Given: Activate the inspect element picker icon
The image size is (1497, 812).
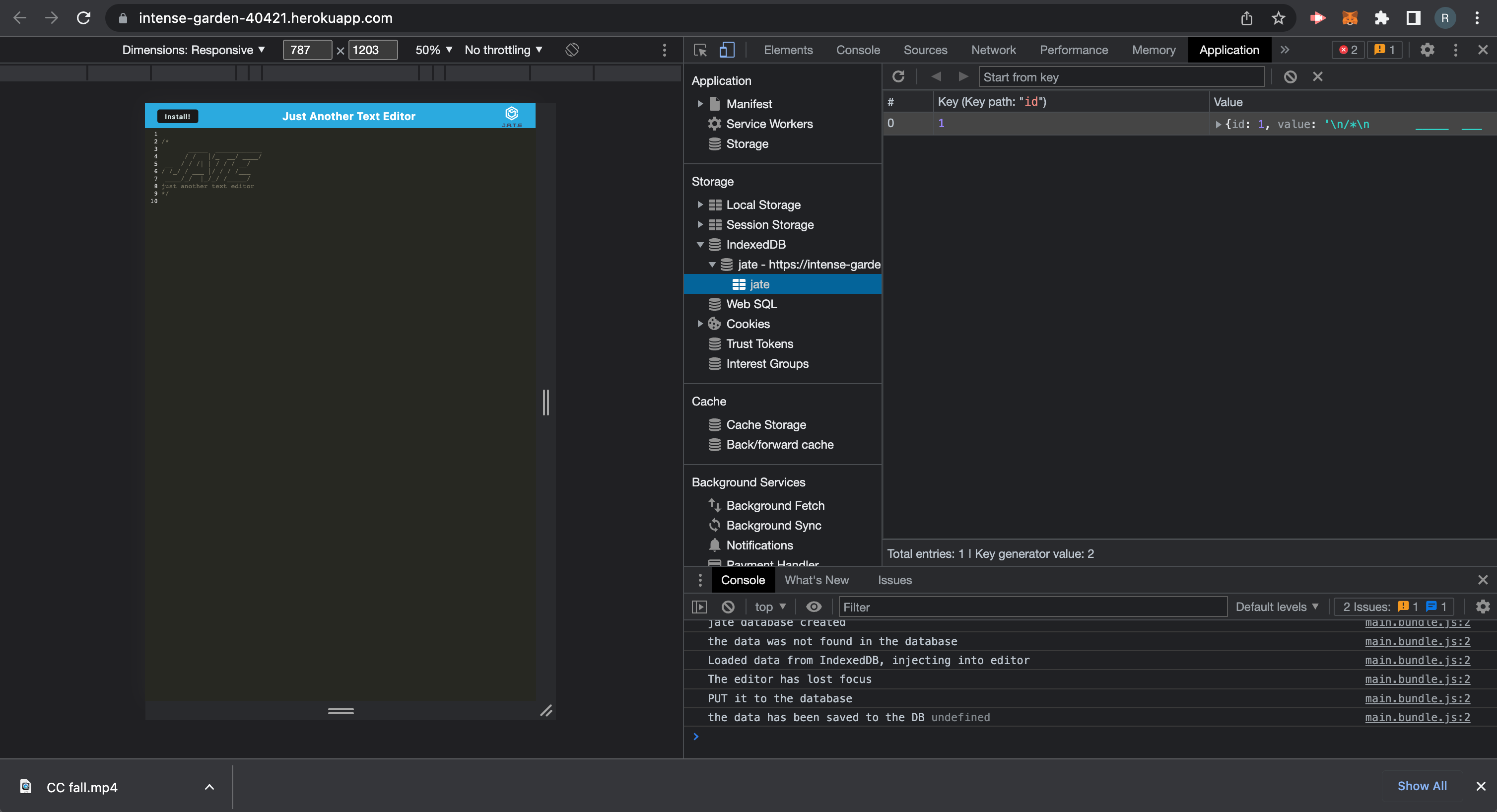Looking at the screenshot, I should click(x=700, y=50).
